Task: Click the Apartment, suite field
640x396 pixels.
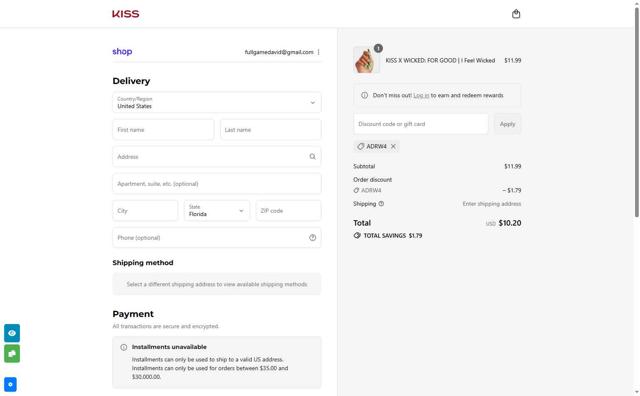Action: point(217,184)
